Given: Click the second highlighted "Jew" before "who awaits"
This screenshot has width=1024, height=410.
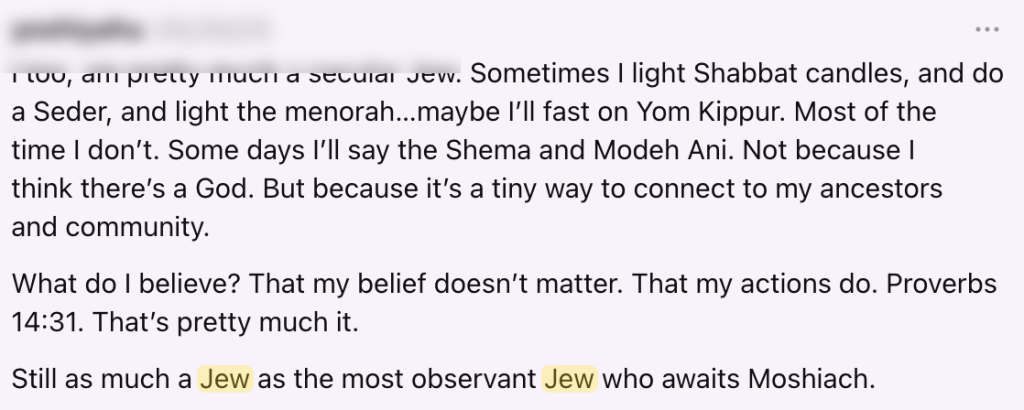Looking at the screenshot, I should point(570,379).
